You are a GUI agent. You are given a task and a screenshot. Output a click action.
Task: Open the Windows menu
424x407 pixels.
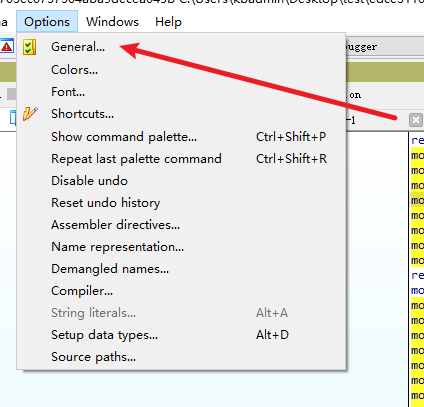(x=112, y=22)
